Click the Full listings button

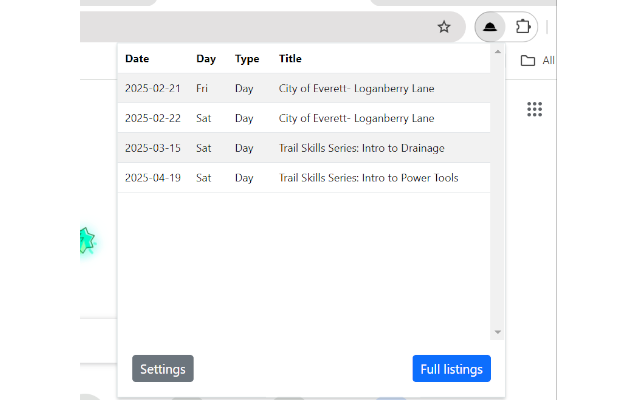[x=451, y=369]
